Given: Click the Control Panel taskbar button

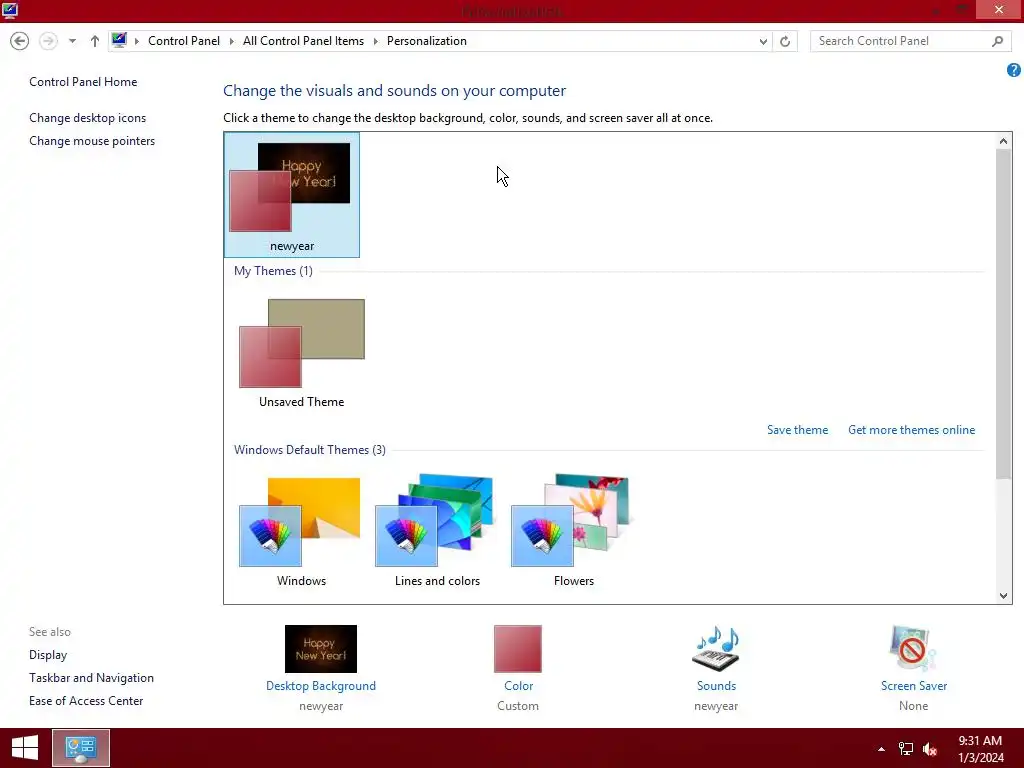Looking at the screenshot, I should point(81,748).
